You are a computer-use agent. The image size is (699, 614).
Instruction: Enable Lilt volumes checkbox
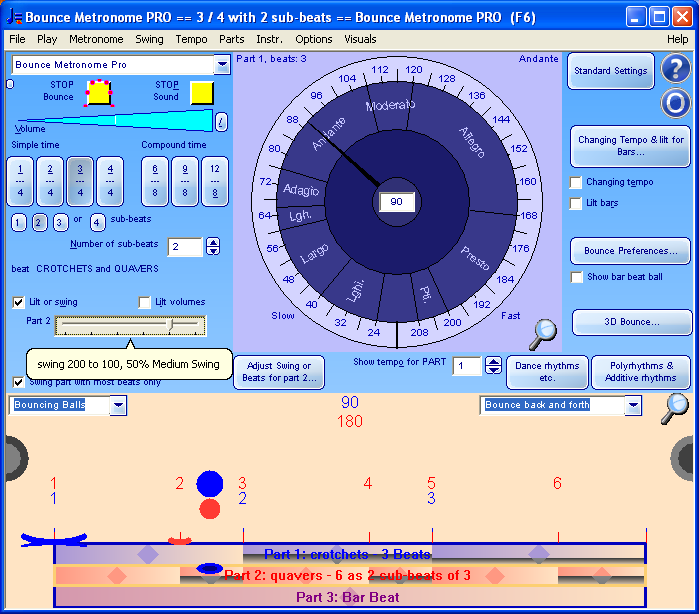point(144,302)
